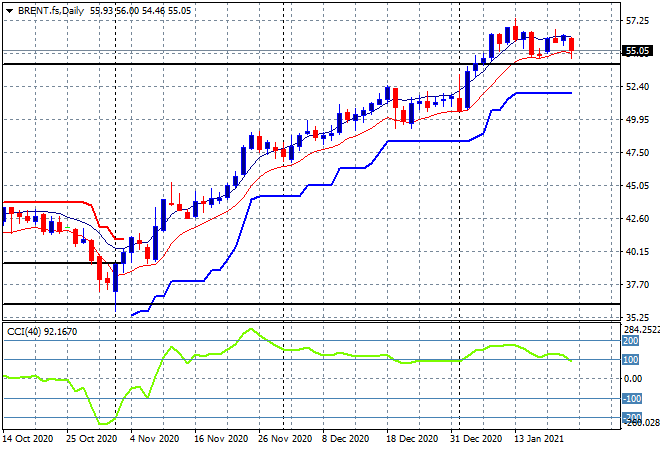
Task: Click the current price tag 55.05
Action: pos(638,51)
